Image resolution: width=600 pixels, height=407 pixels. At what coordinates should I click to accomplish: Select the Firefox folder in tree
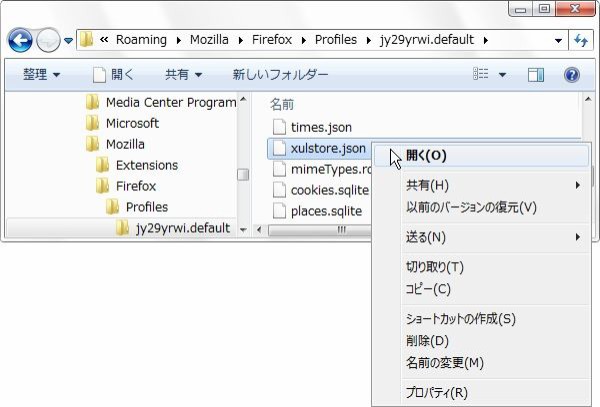pos(126,186)
